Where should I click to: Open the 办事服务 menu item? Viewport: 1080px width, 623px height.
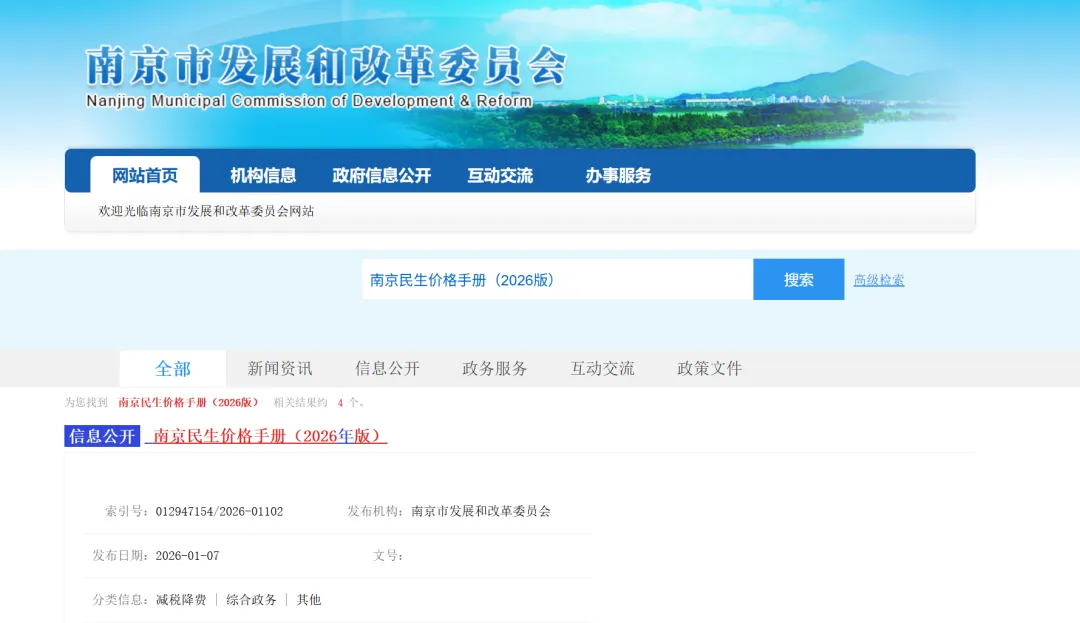point(618,176)
